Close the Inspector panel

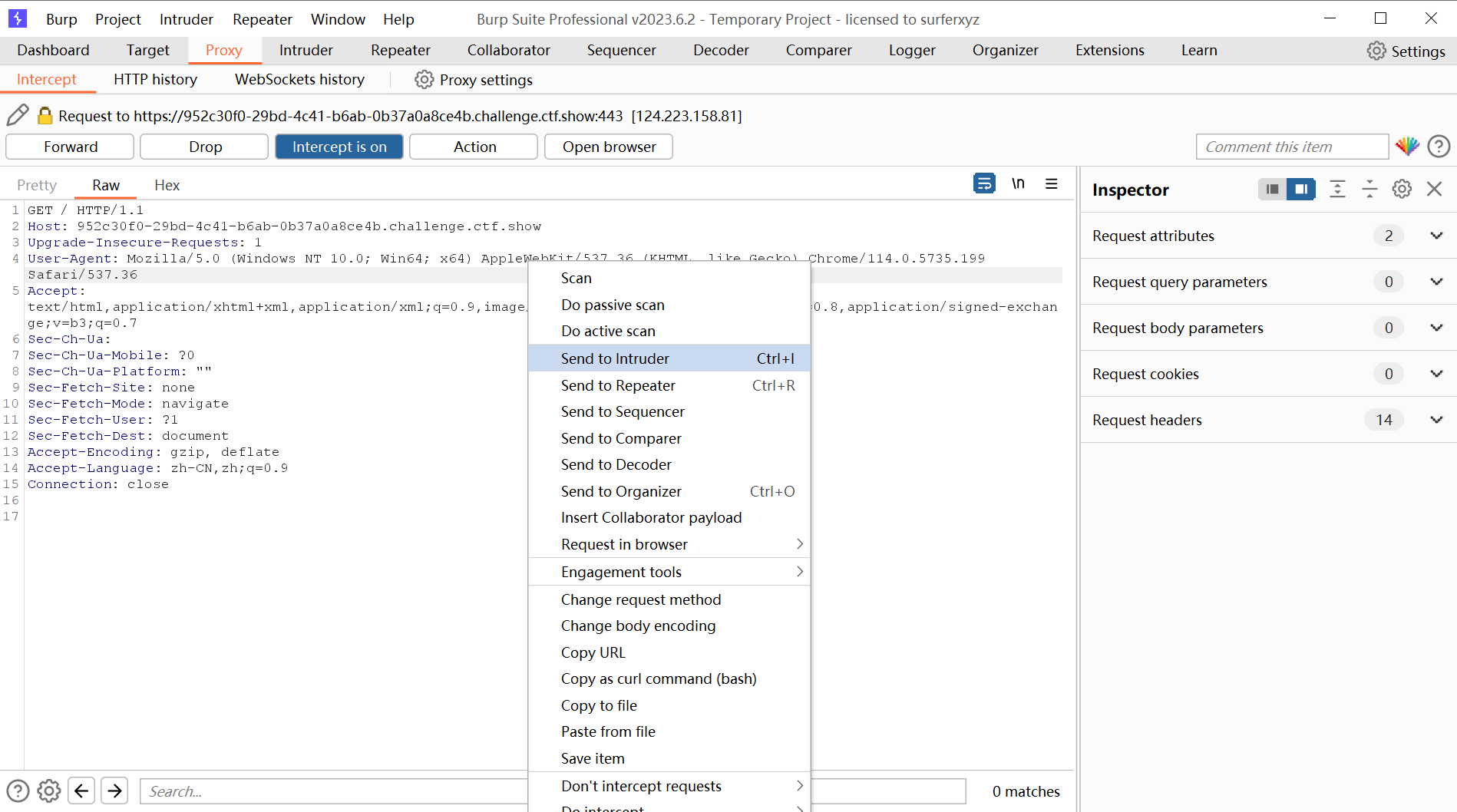click(1434, 189)
